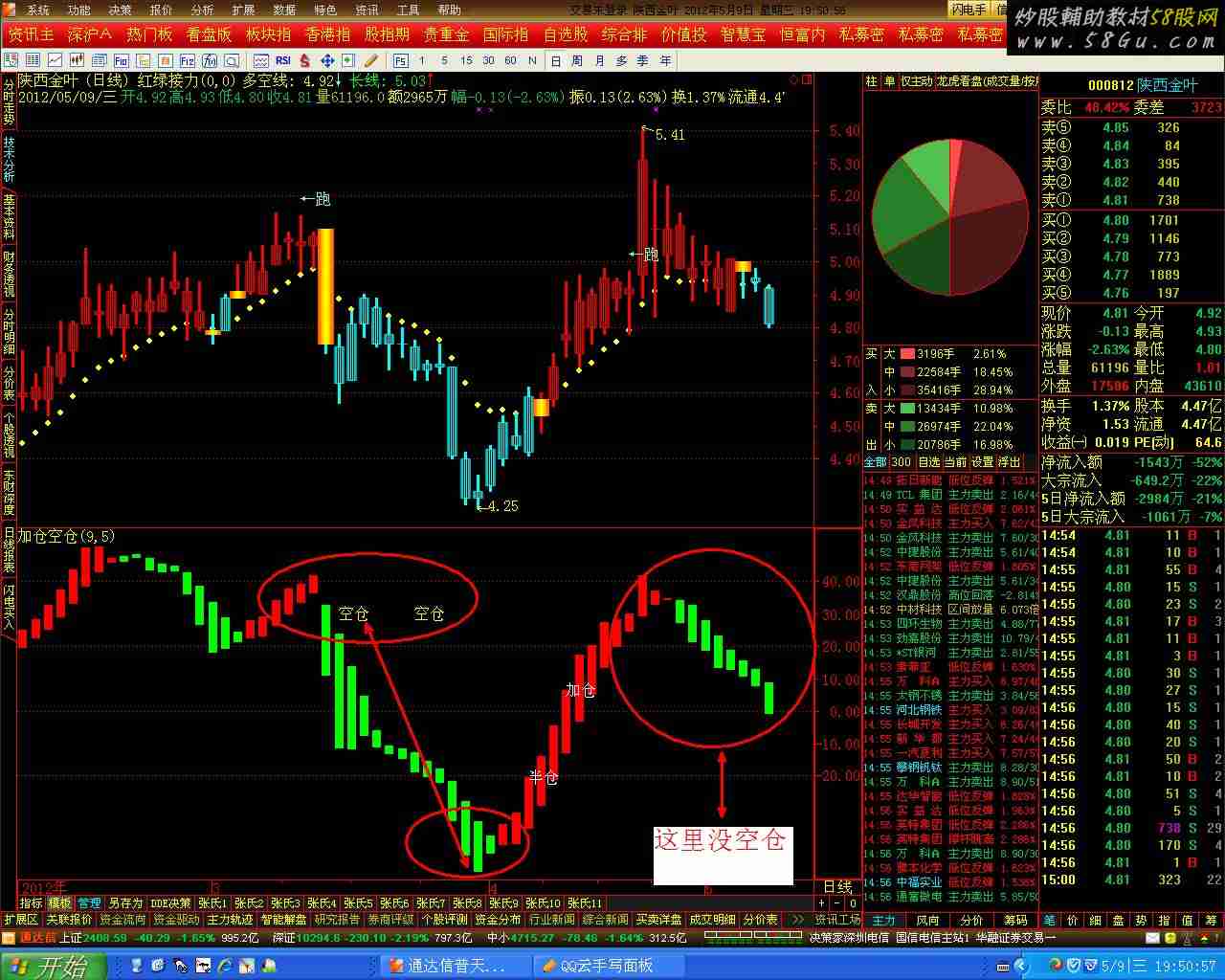1225x980 pixels.
Task: Open the 设置 tab under pie chart
Action: [983, 462]
